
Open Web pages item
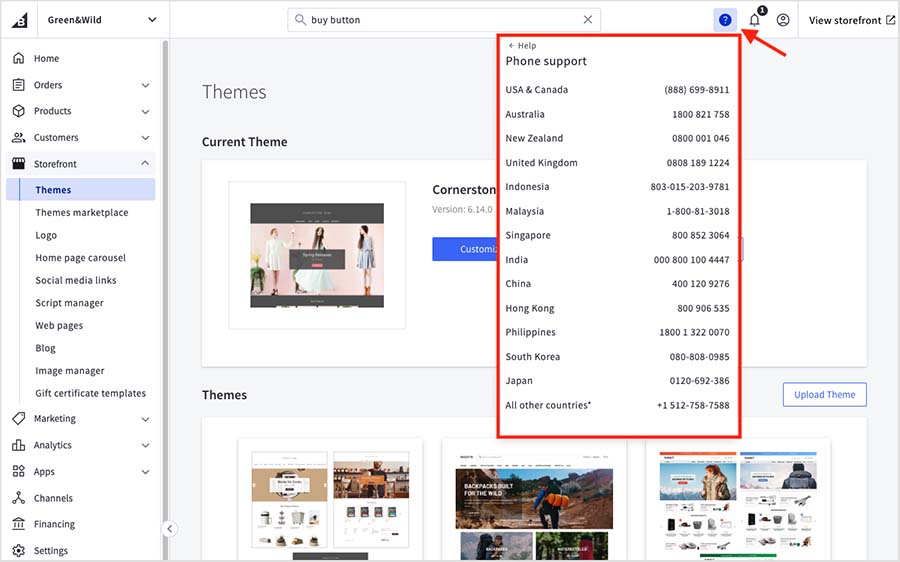click(x=59, y=325)
